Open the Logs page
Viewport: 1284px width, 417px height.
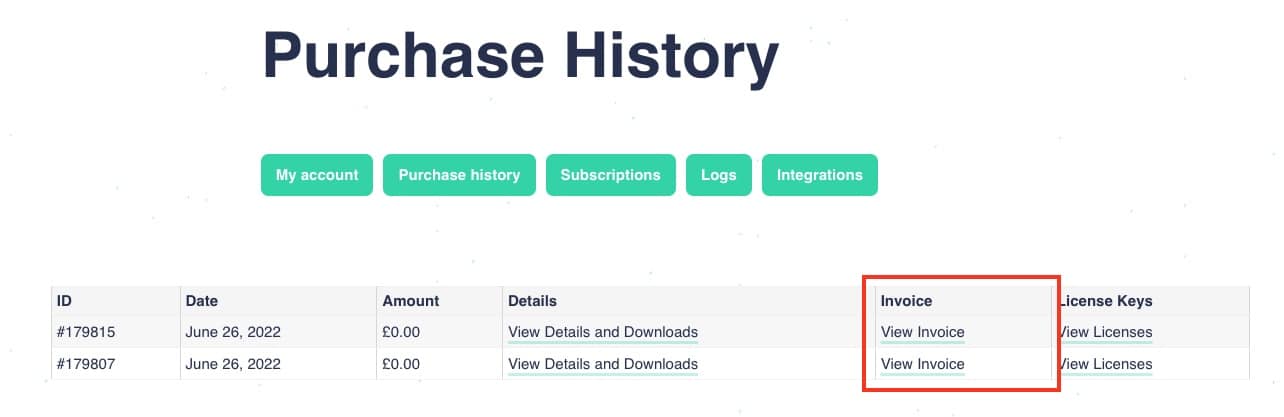pyautogui.click(x=718, y=175)
